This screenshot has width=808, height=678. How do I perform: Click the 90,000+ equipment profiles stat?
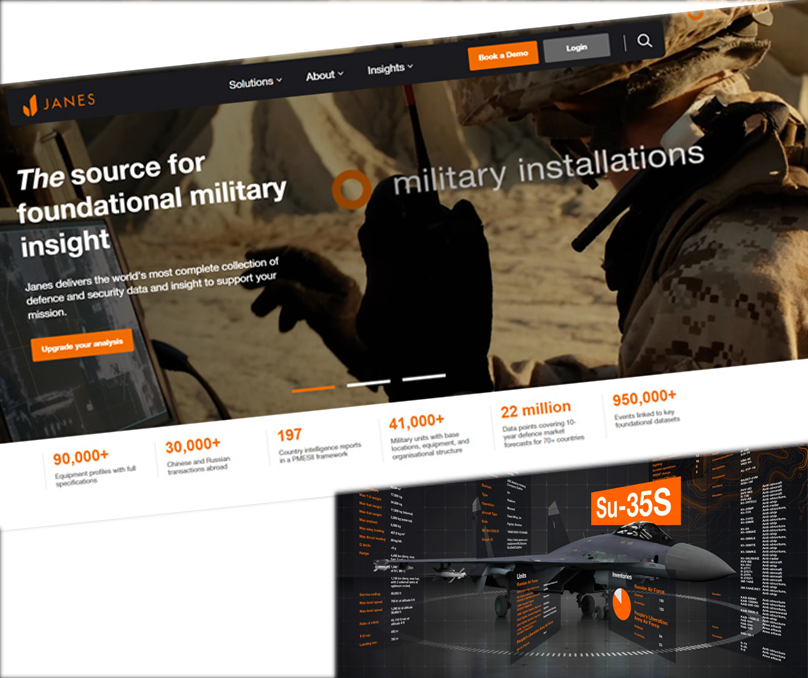(x=90, y=468)
